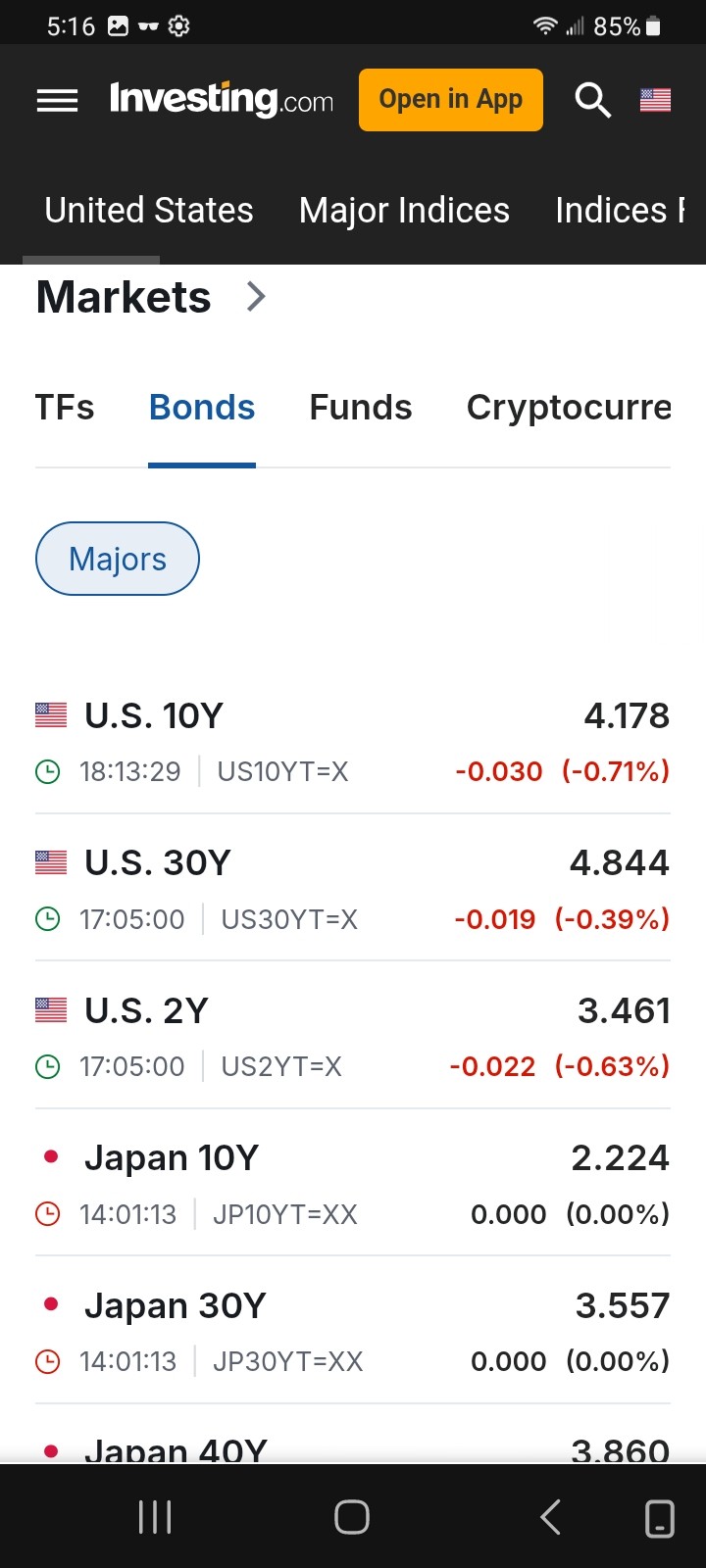This screenshot has height=1568, width=706.
Task: Tap the U.S. 2Y yield value 3.461
Action: pos(624,1010)
